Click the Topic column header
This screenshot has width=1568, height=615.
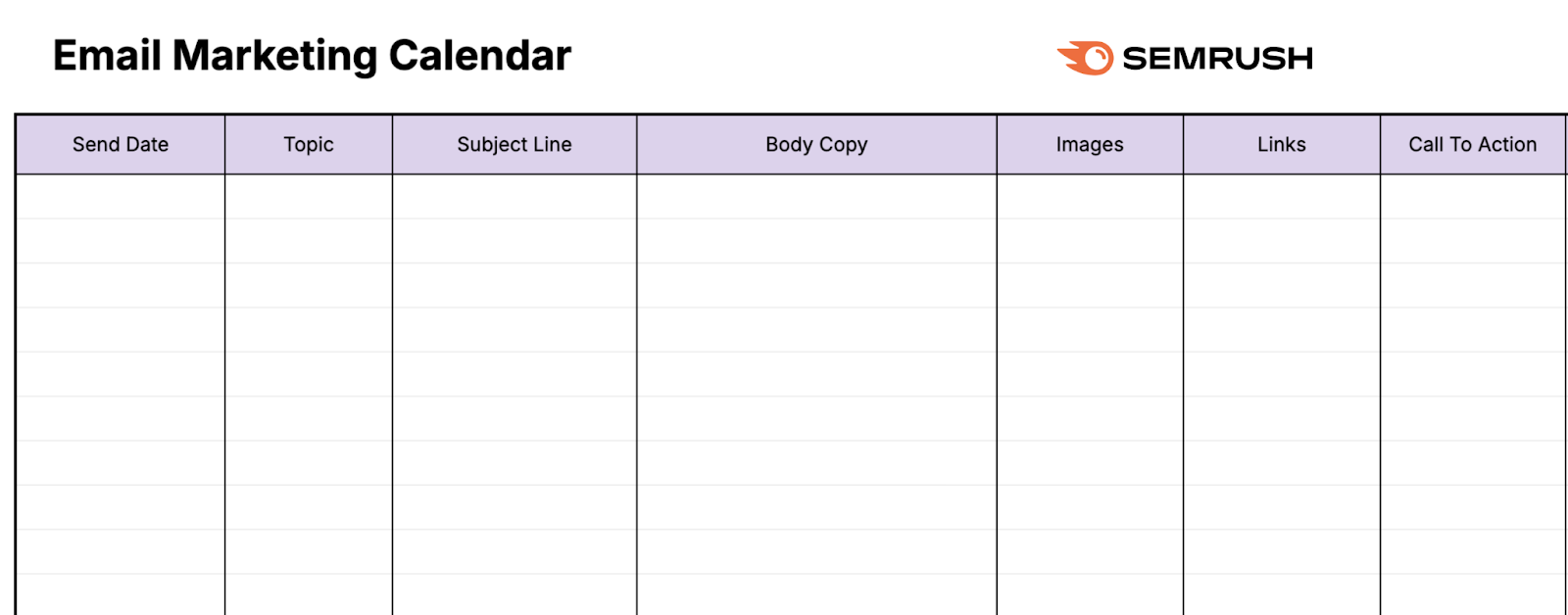(309, 145)
